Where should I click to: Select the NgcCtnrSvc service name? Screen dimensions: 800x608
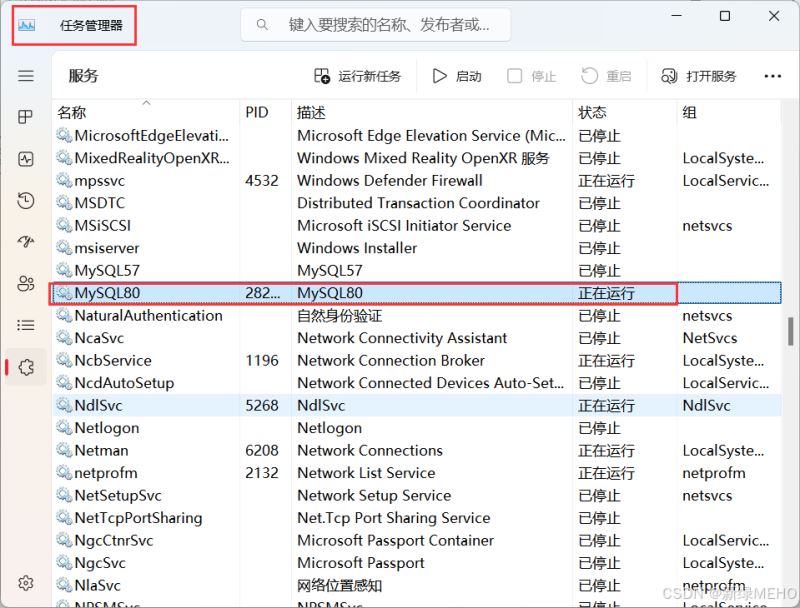point(114,540)
